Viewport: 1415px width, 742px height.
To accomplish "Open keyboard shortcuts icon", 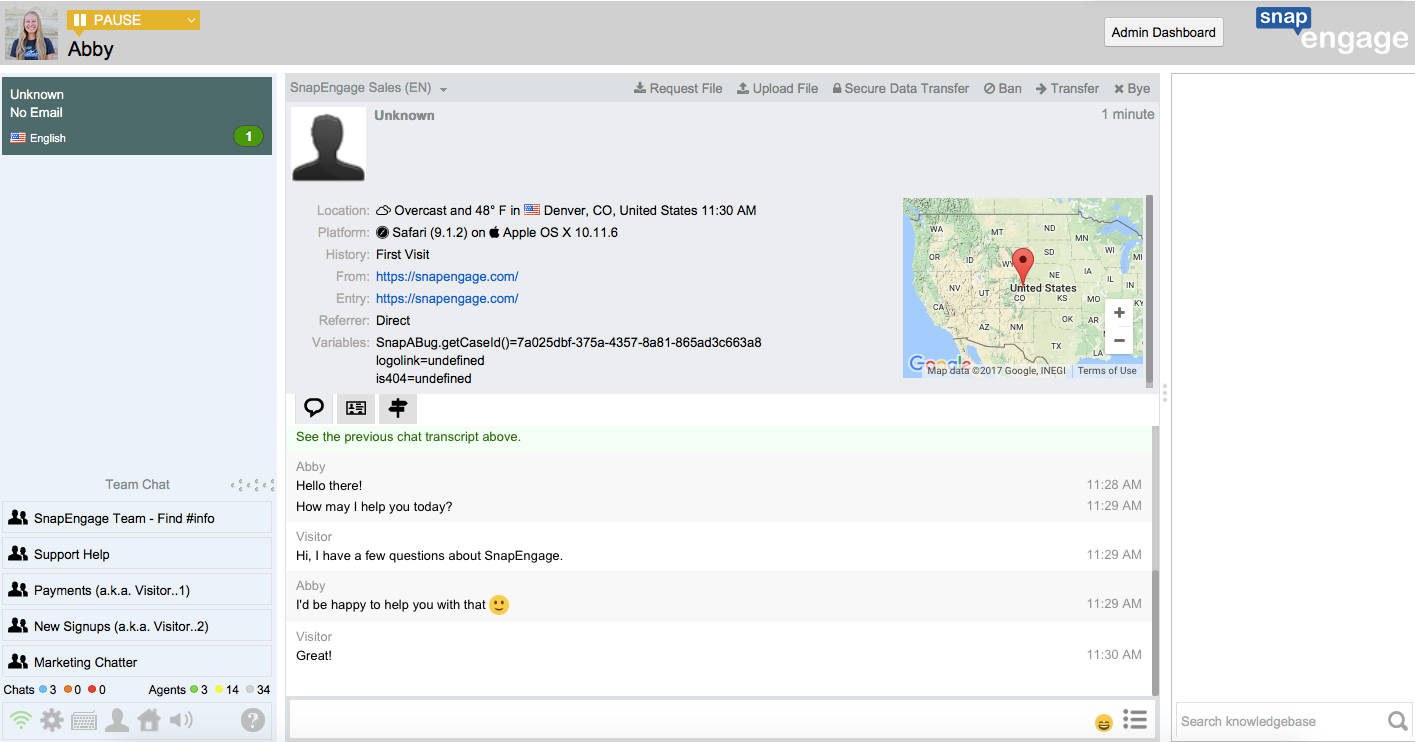I will 84,720.
